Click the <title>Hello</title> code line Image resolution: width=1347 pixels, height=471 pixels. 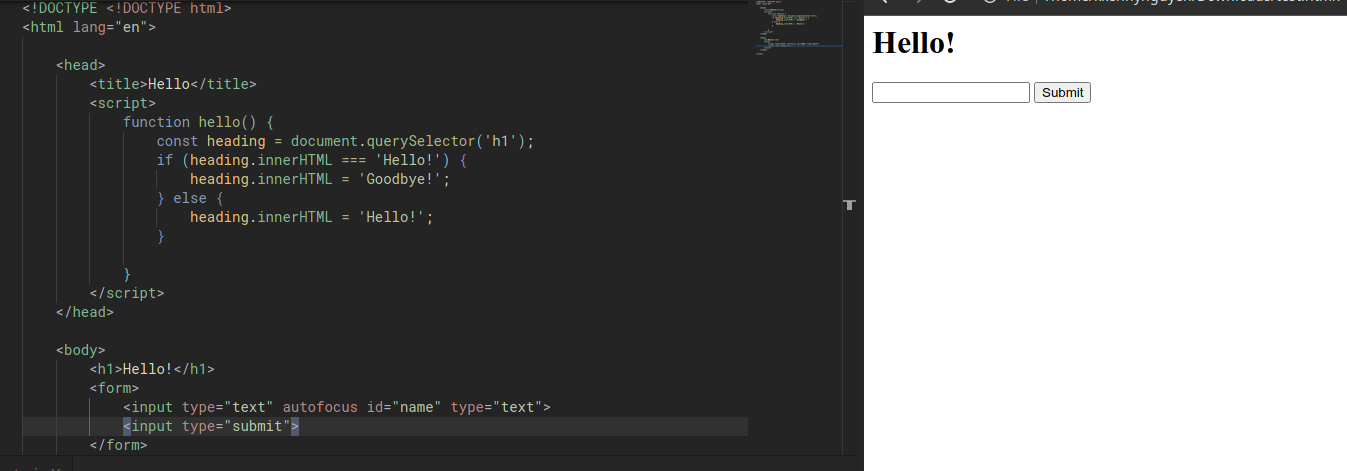[173, 84]
